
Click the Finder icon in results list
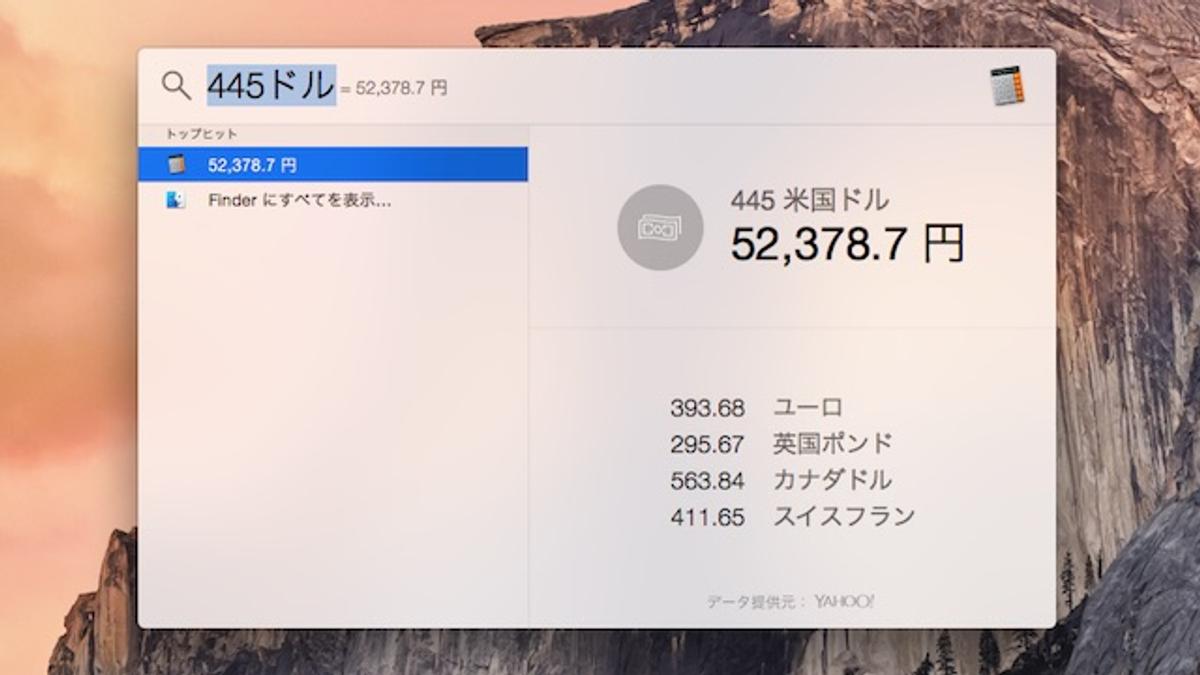177,200
